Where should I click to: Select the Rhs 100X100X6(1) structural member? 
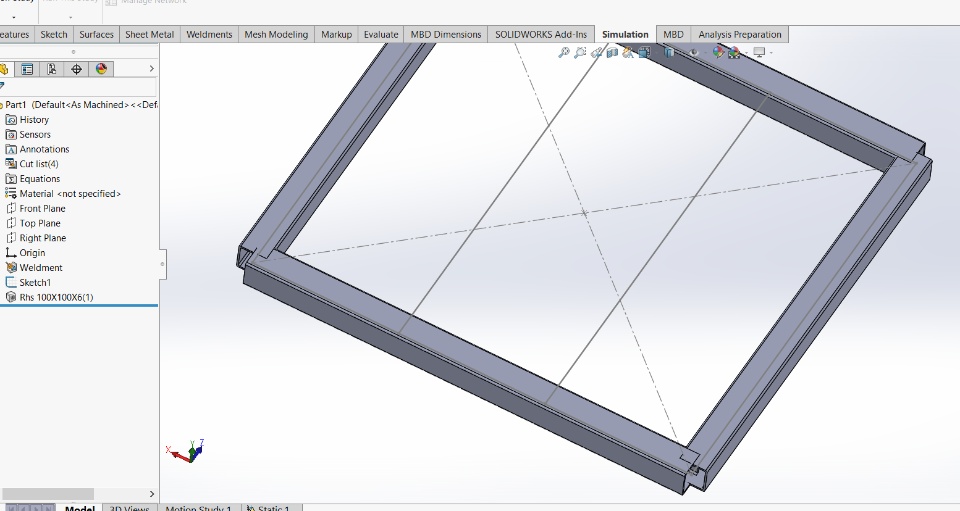49,297
